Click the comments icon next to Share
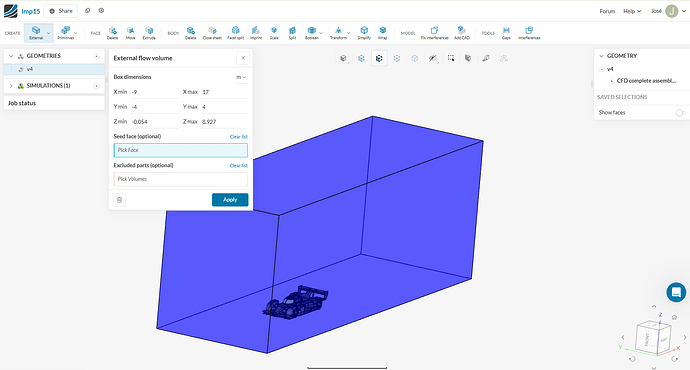This screenshot has height=370, width=690. pos(88,11)
